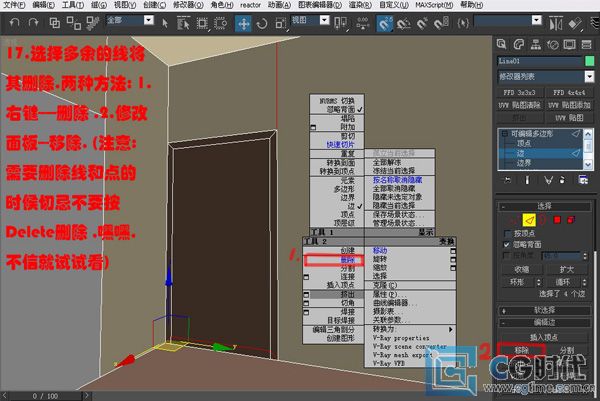Collapse the 可编辑多边形 stack tree node

tap(504, 134)
